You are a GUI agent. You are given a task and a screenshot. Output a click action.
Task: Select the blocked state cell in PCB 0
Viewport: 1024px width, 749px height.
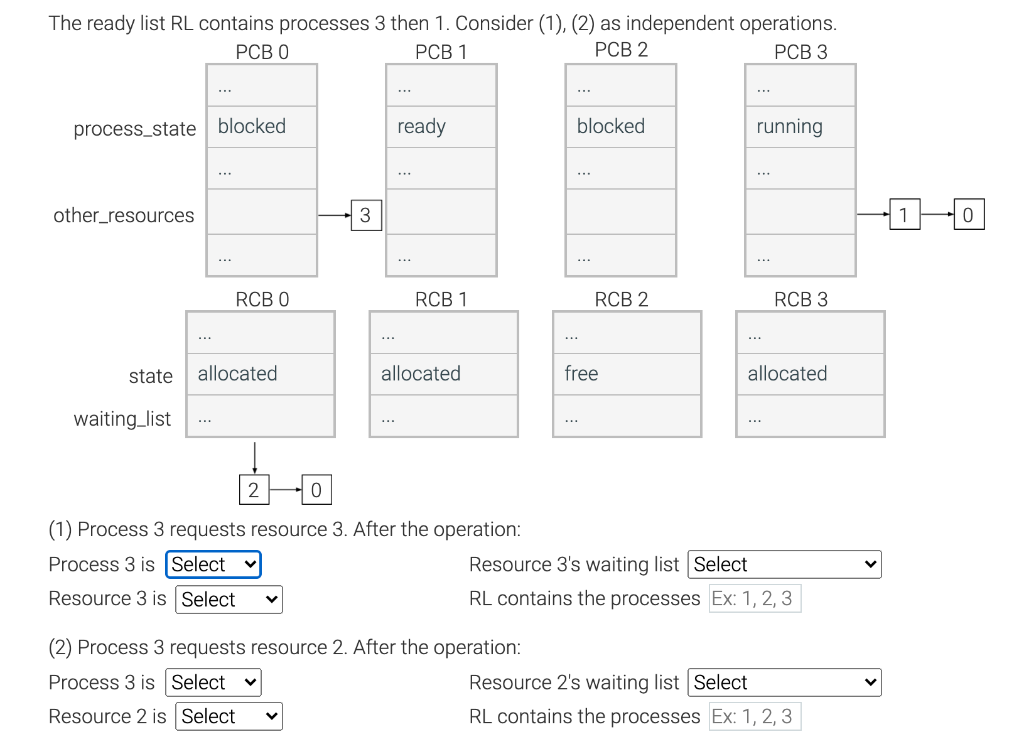click(x=261, y=127)
